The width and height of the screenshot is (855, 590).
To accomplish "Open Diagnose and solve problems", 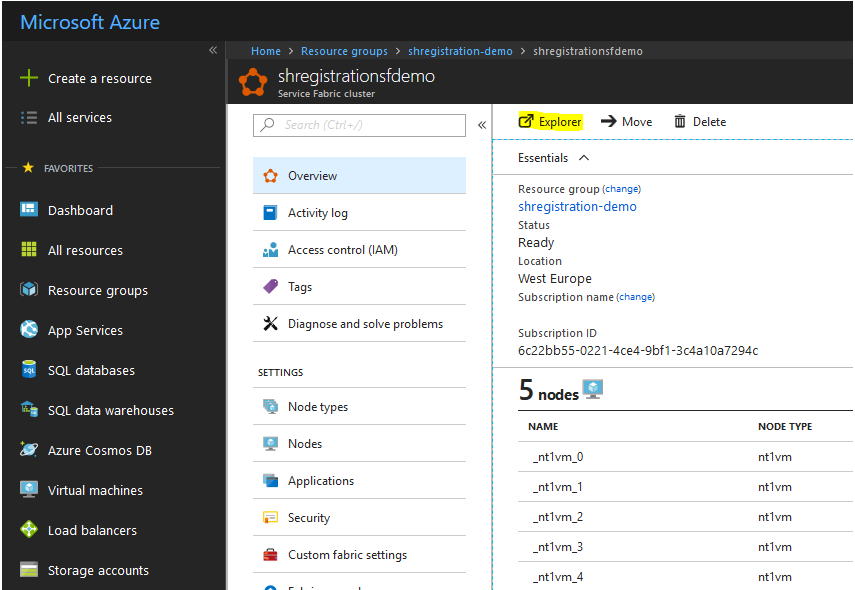I will [359, 323].
